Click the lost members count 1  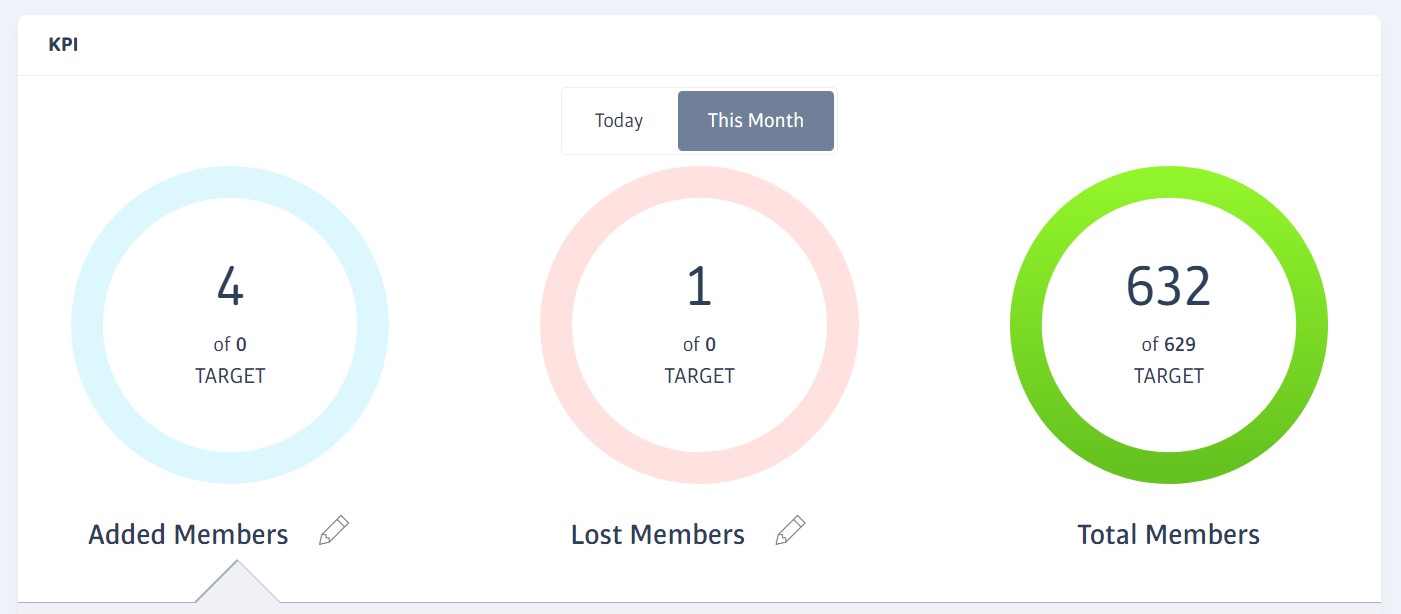coord(699,288)
